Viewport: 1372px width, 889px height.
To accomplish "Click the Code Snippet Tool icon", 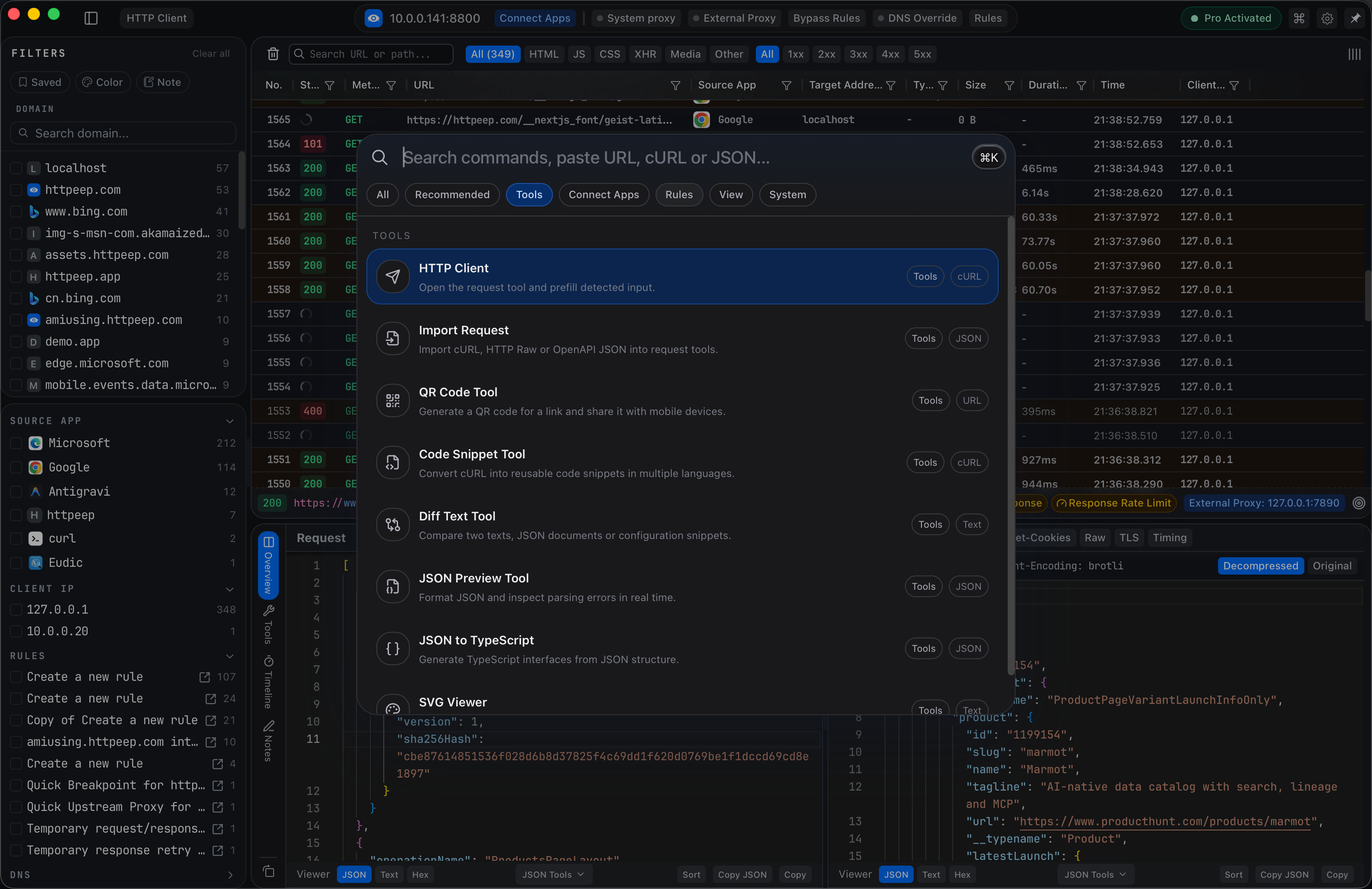I will point(393,462).
